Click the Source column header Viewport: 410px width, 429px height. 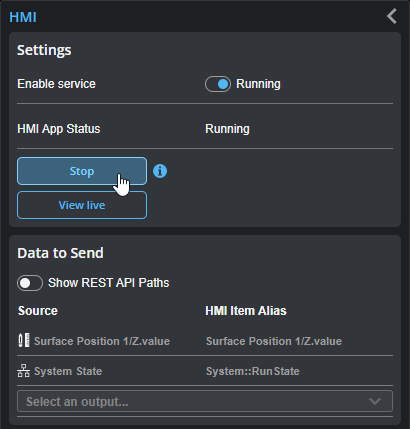coord(38,311)
